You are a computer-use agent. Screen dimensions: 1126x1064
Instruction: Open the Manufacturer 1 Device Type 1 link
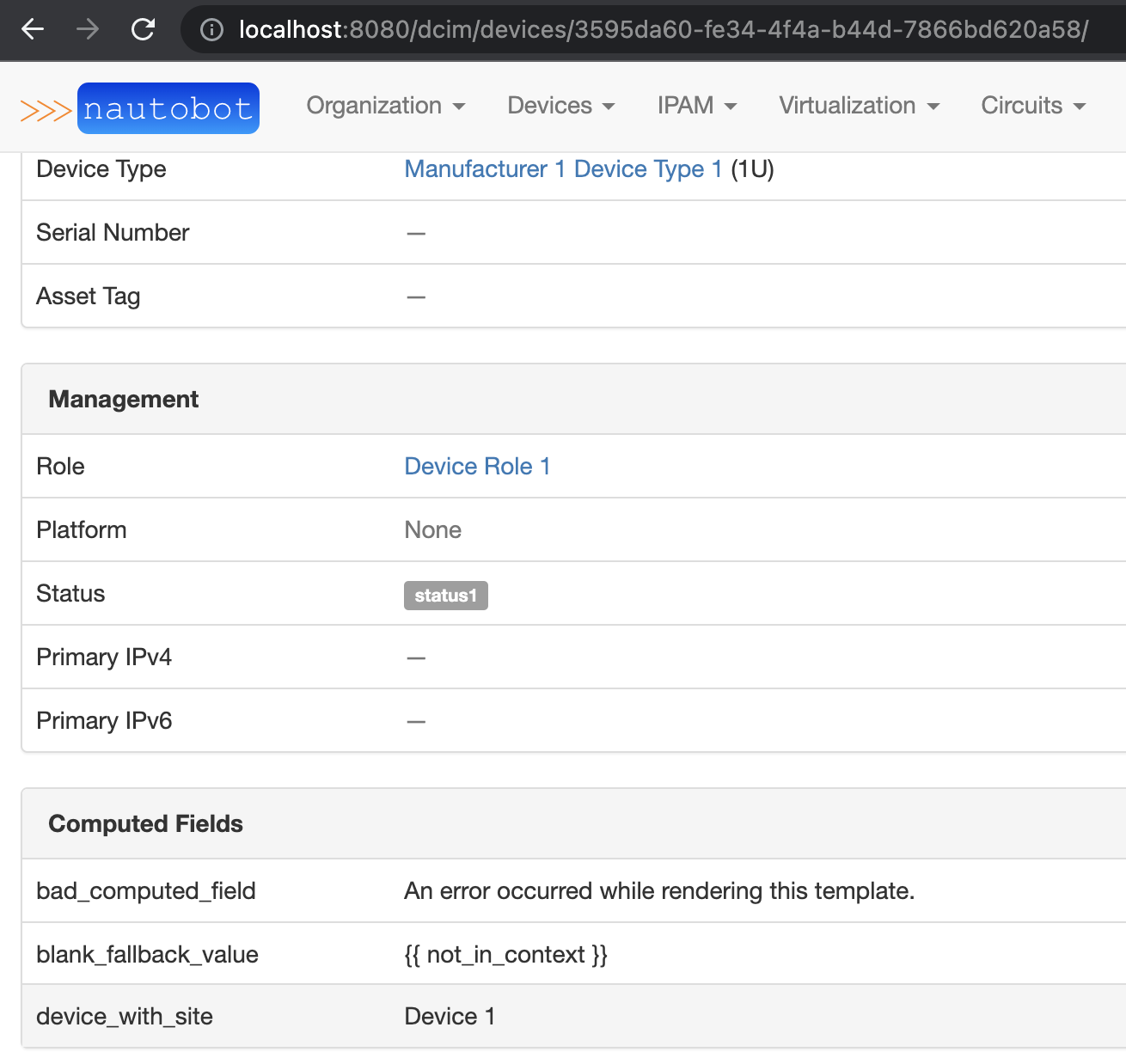pos(563,169)
